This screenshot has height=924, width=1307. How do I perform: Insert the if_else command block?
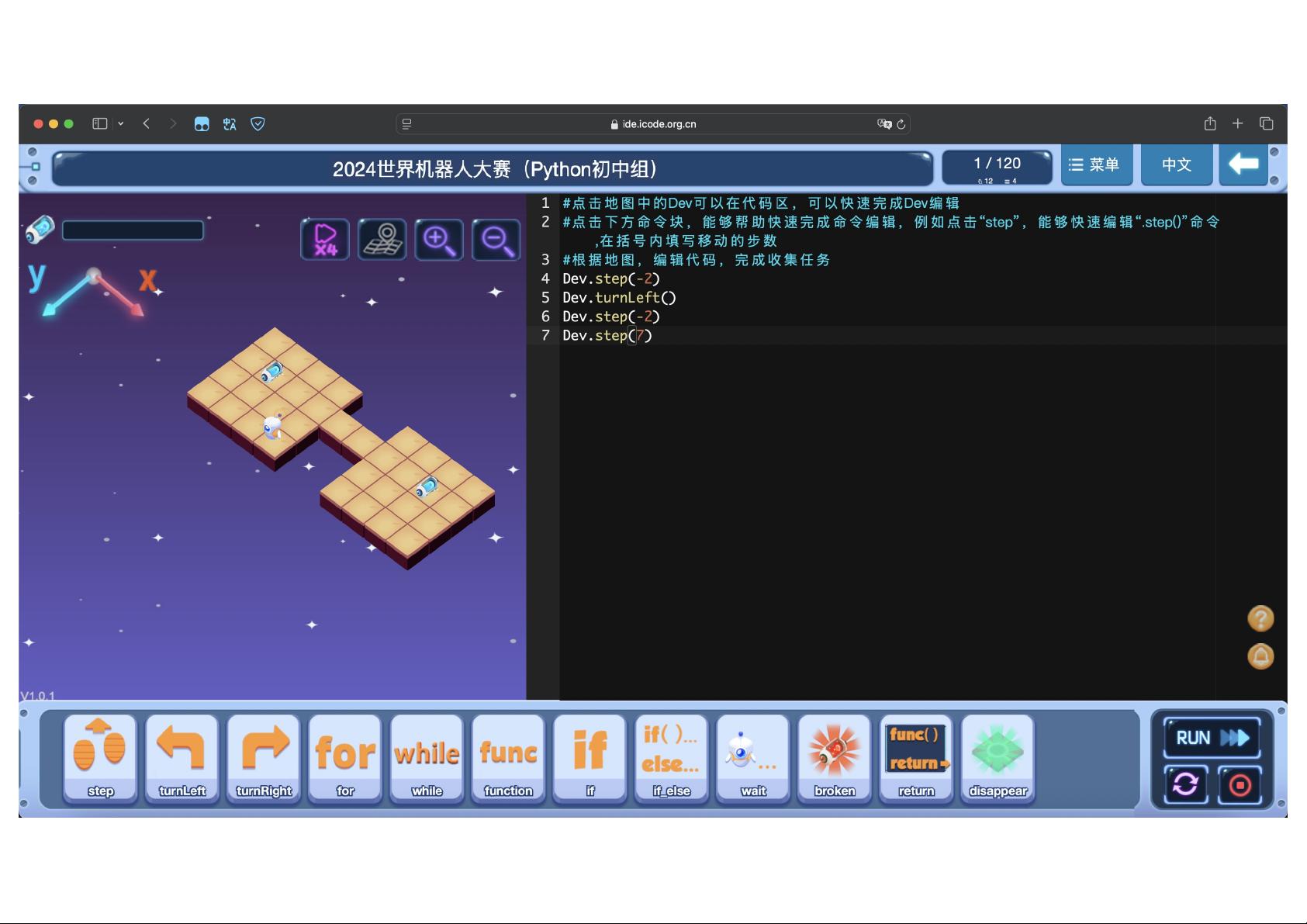point(671,759)
